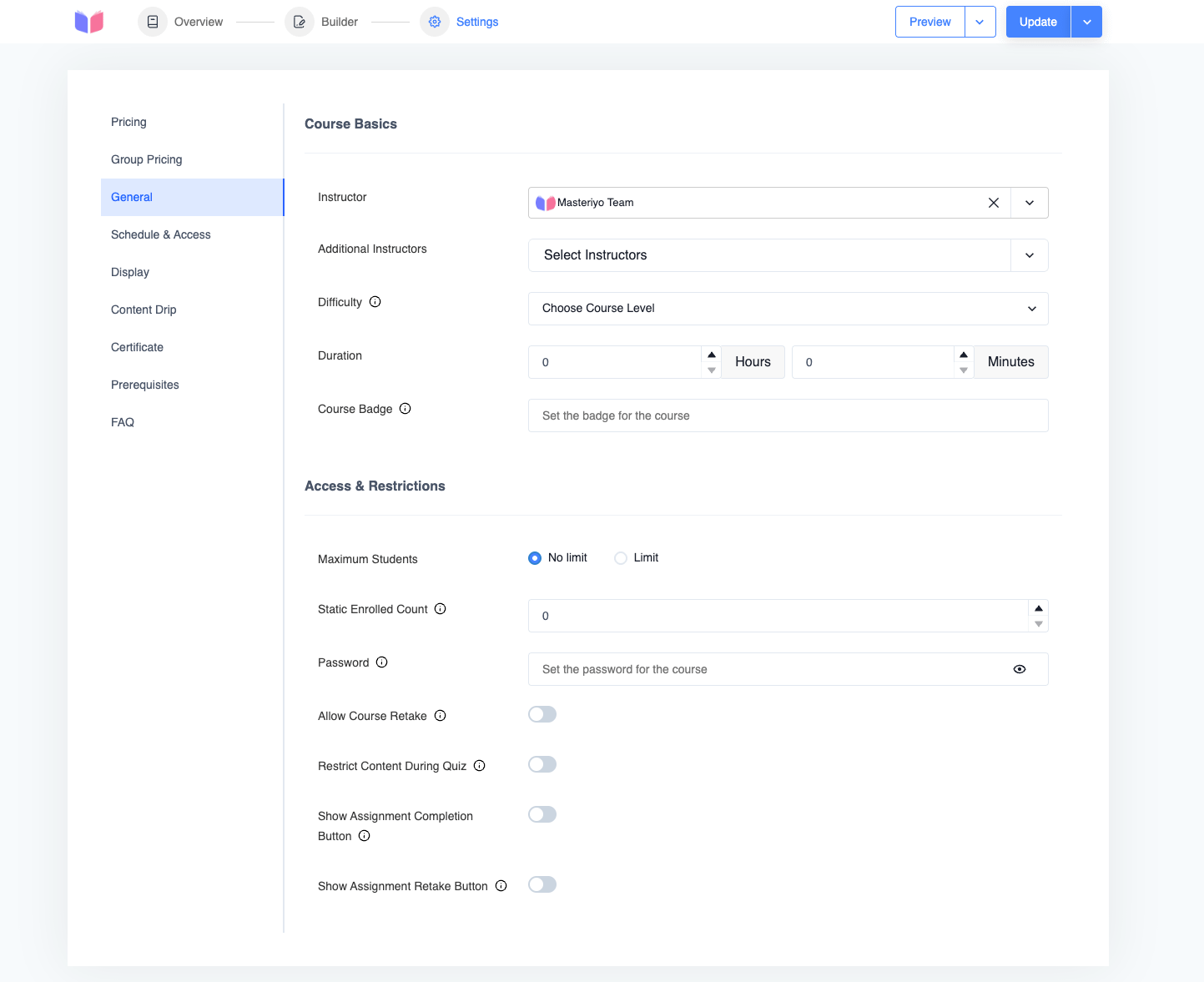Open the Update options dropdown arrow
1204x982 pixels.
coord(1086,22)
